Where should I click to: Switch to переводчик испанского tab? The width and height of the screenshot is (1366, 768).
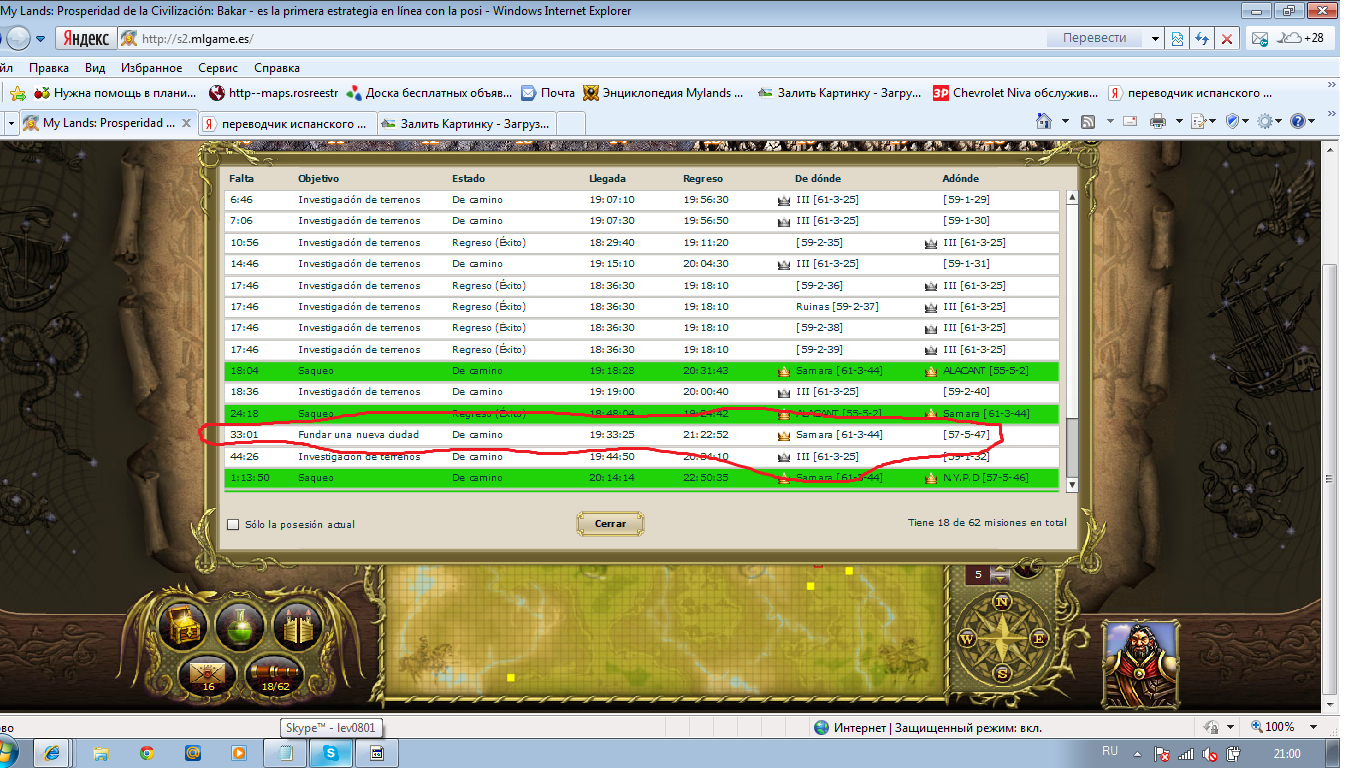click(286, 124)
